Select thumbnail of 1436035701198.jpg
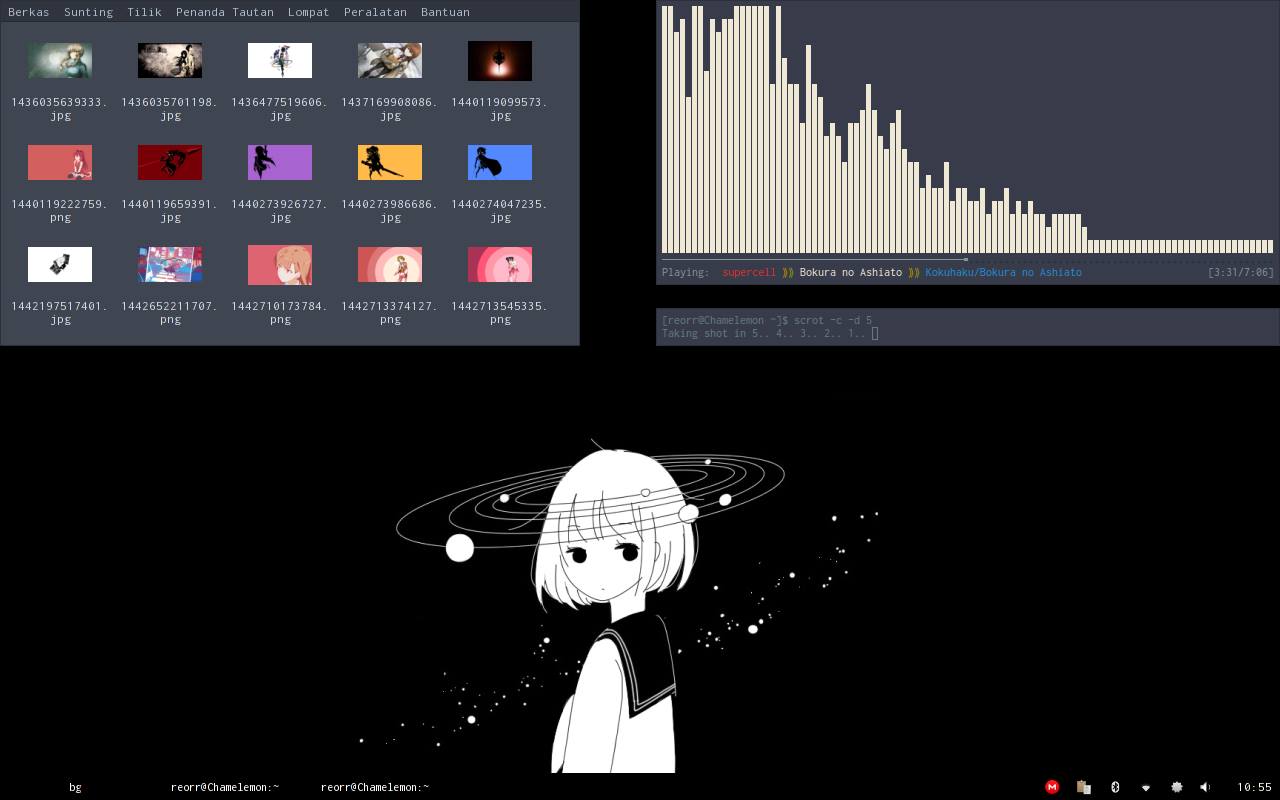This screenshot has width=1280, height=800. [x=170, y=61]
